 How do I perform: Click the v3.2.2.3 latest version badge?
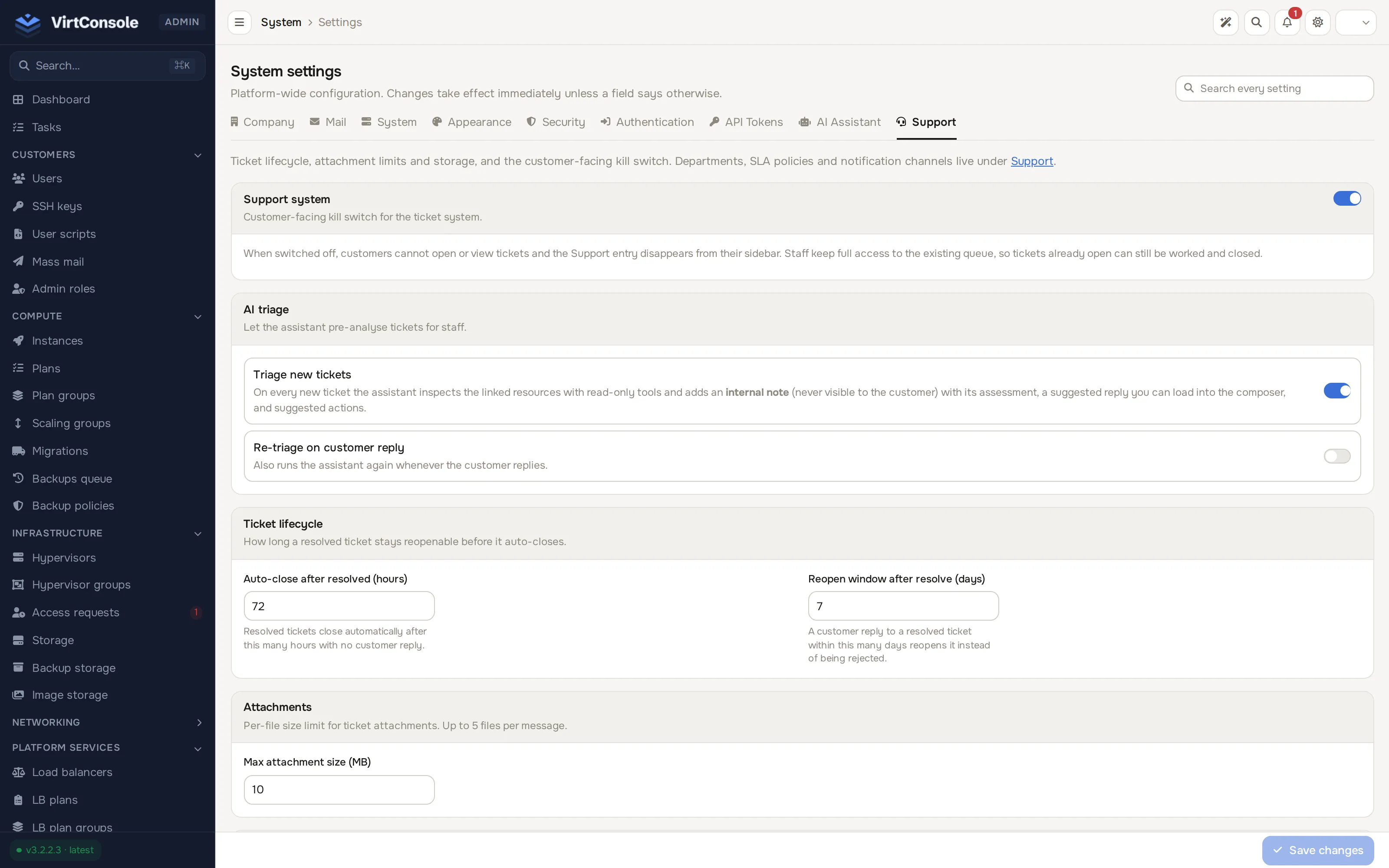pyautogui.click(x=55, y=850)
